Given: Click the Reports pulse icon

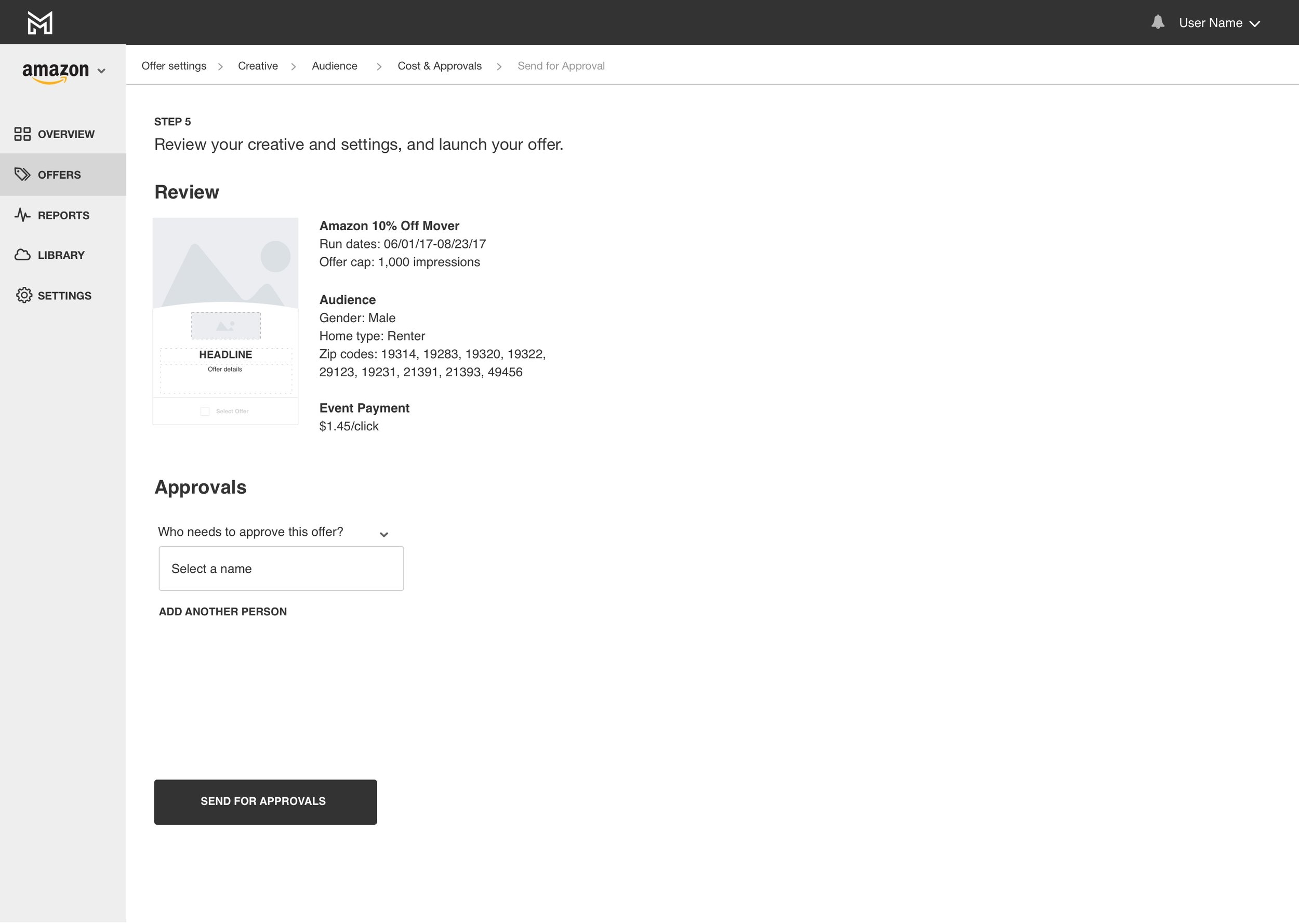Looking at the screenshot, I should [22, 215].
